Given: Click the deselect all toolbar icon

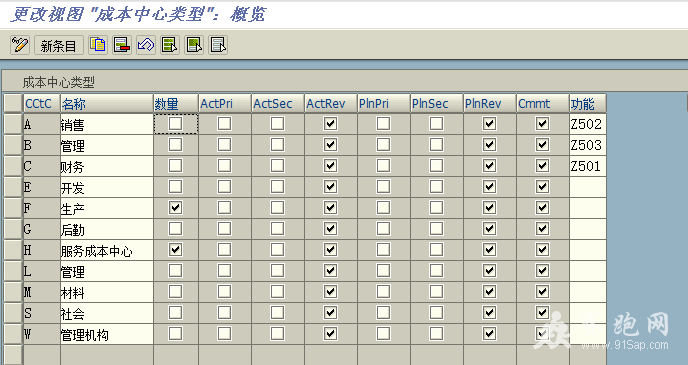Looking at the screenshot, I should [218, 45].
